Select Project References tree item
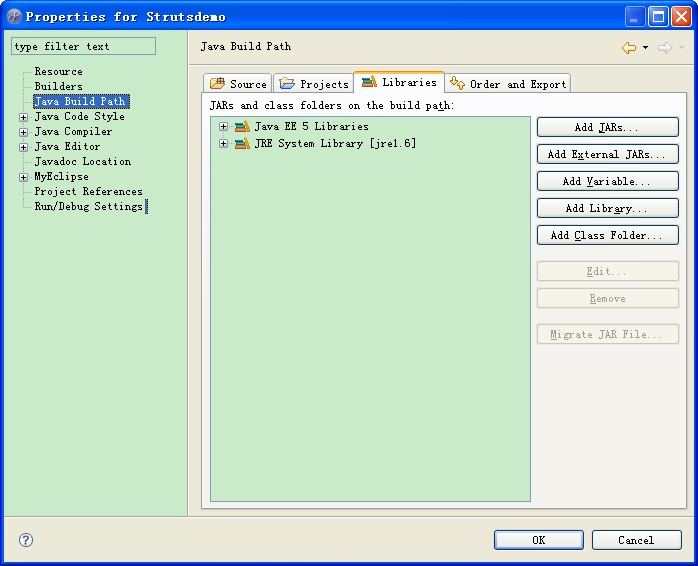Viewport: 698px width, 566px height. 89,191
